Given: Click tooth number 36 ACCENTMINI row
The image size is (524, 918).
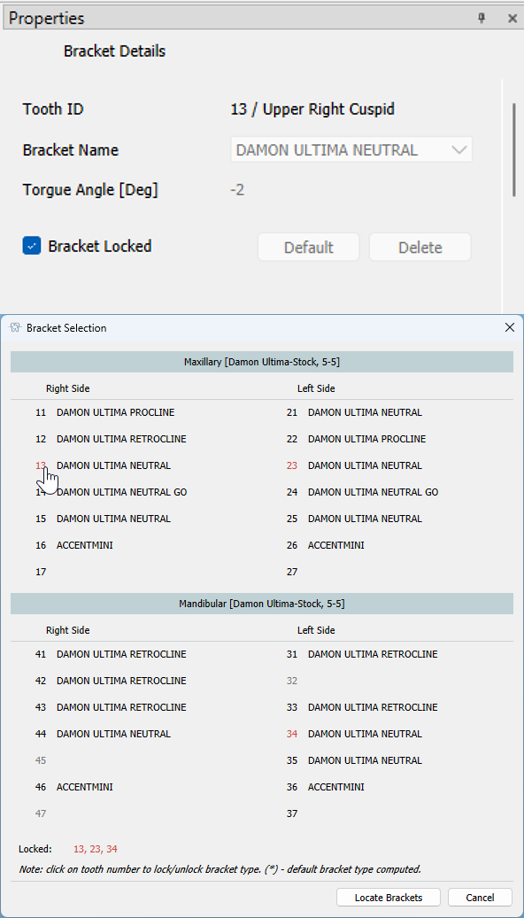Looking at the screenshot, I should 325,787.
